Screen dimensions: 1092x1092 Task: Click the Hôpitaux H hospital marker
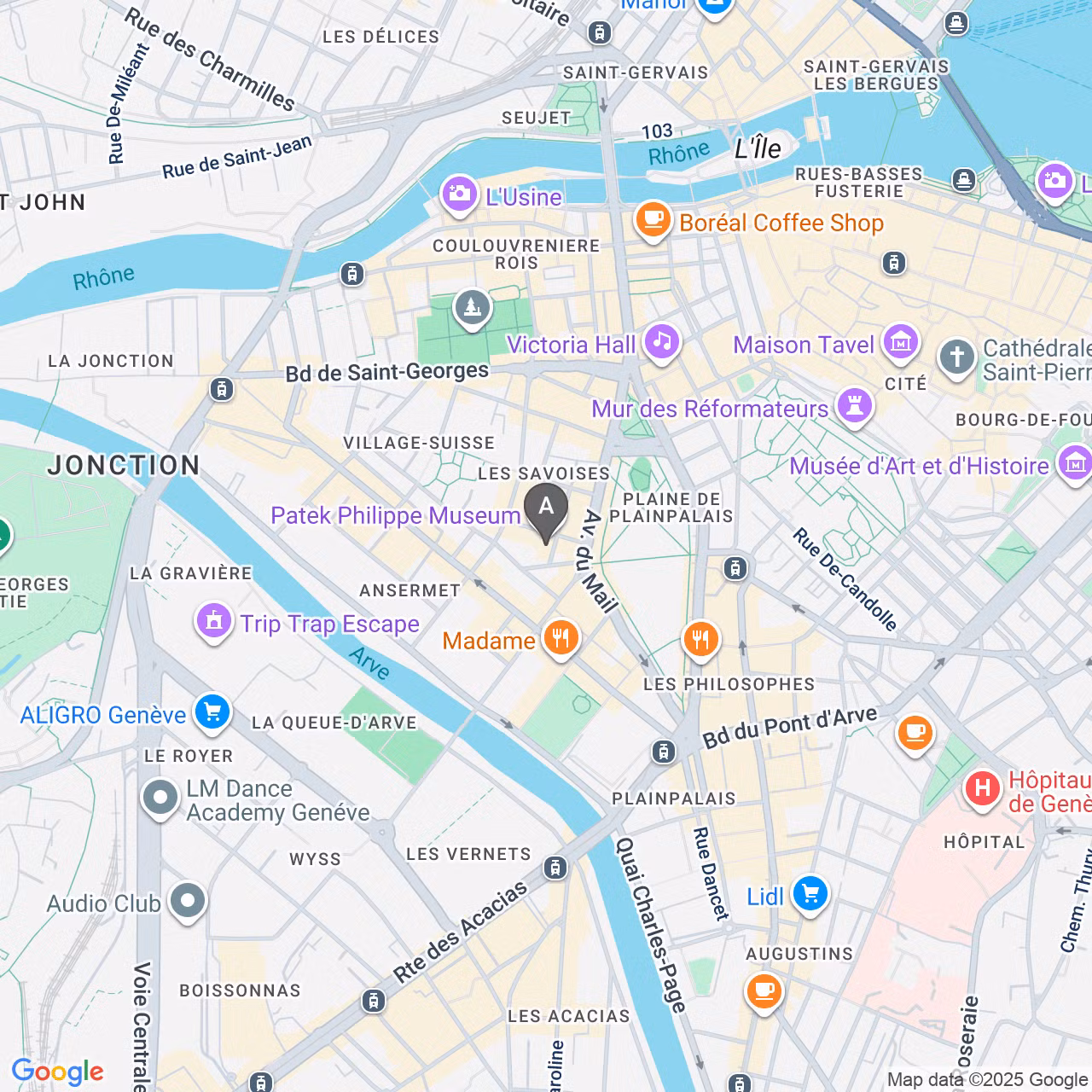(982, 788)
